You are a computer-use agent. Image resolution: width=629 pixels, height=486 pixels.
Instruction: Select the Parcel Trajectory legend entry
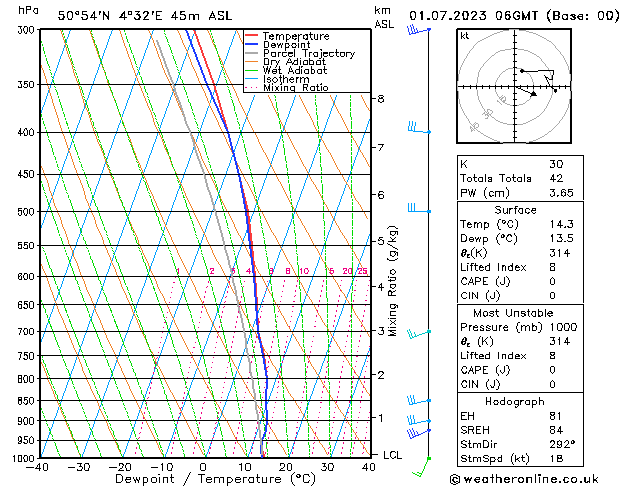308,54
